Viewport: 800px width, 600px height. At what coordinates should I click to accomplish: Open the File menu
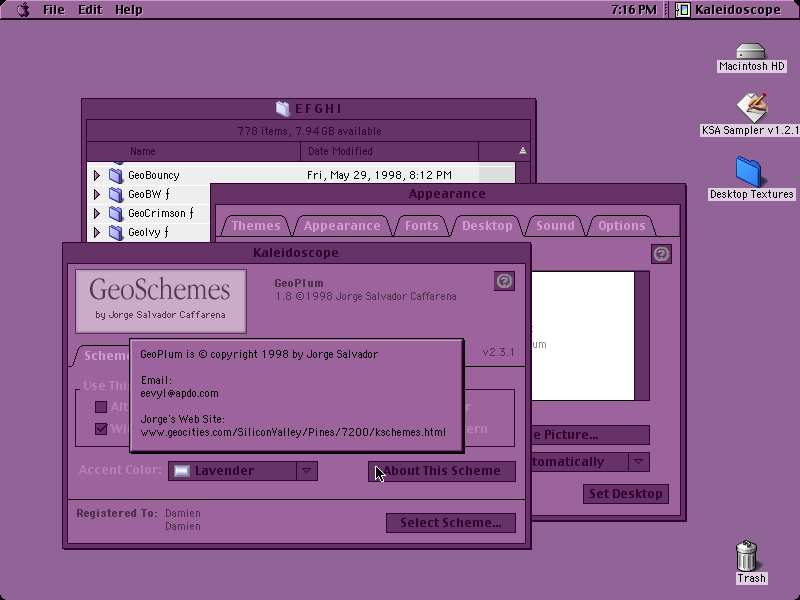point(54,10)
